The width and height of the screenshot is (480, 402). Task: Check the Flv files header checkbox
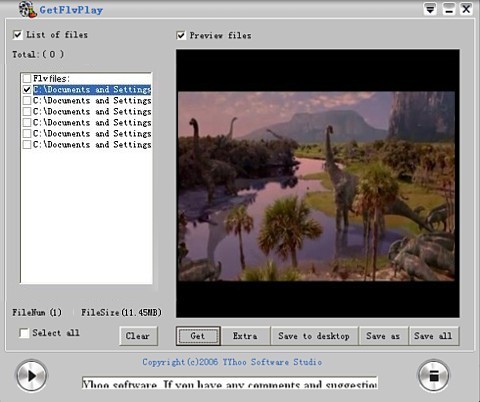pos(27,79)
